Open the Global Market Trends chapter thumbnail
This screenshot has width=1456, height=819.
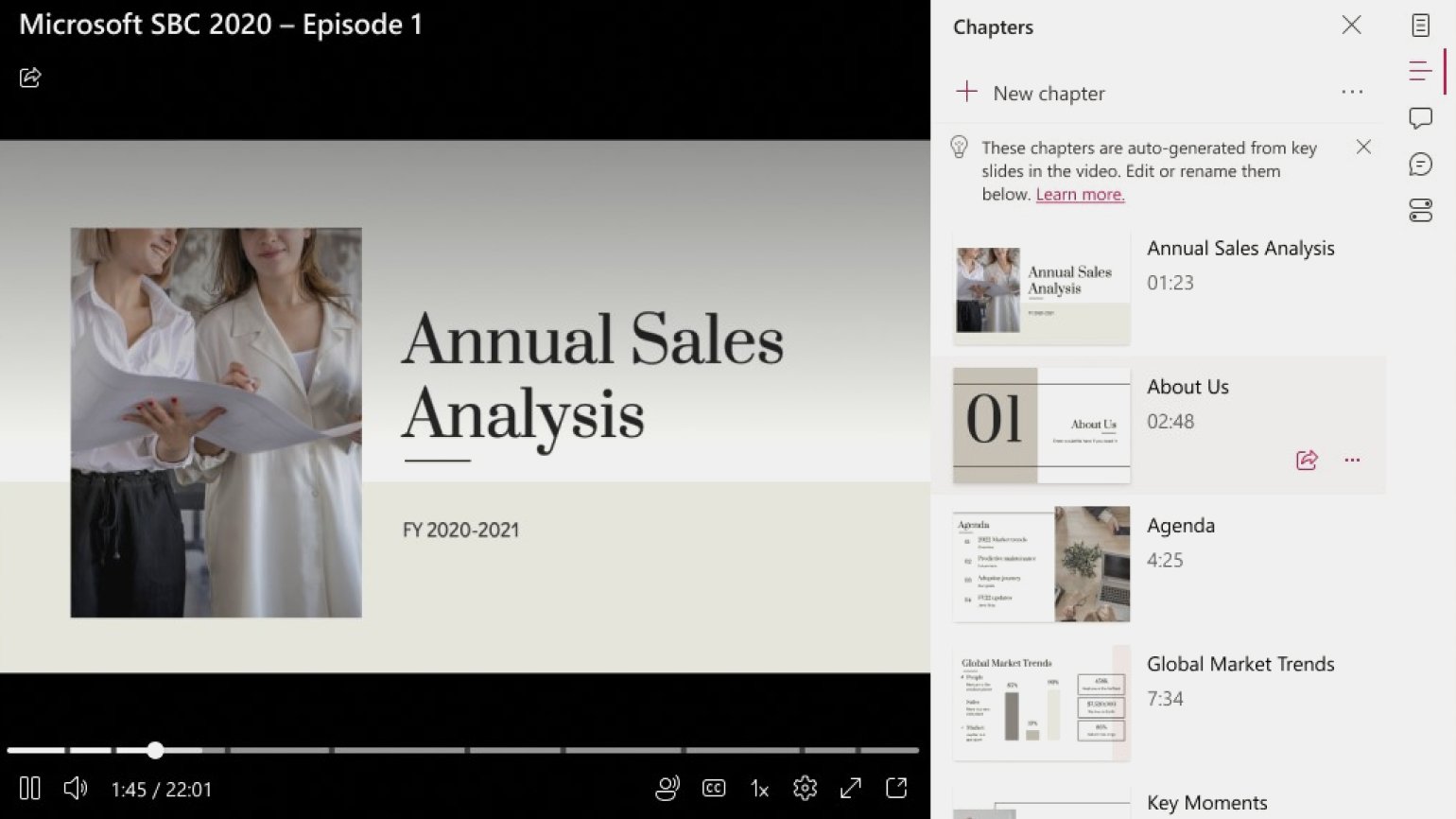[x=1041, y=703]
